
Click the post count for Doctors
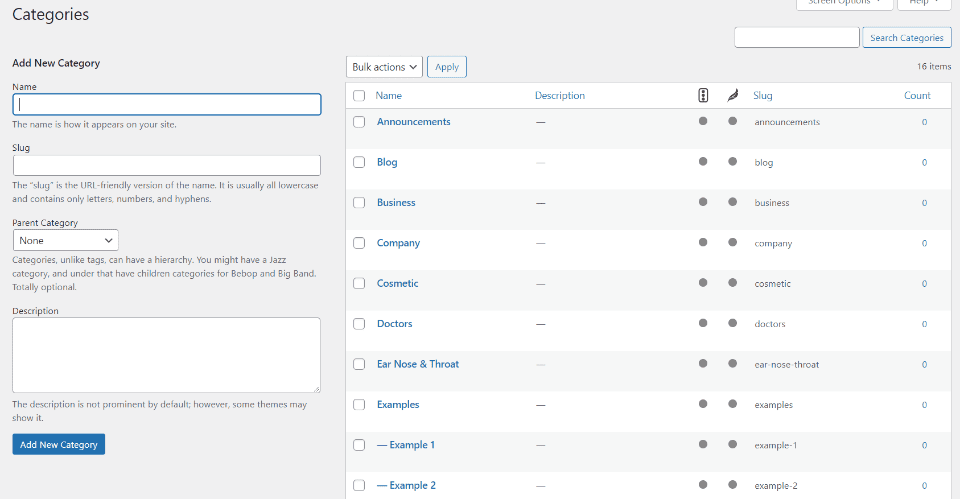coord(924,324)
